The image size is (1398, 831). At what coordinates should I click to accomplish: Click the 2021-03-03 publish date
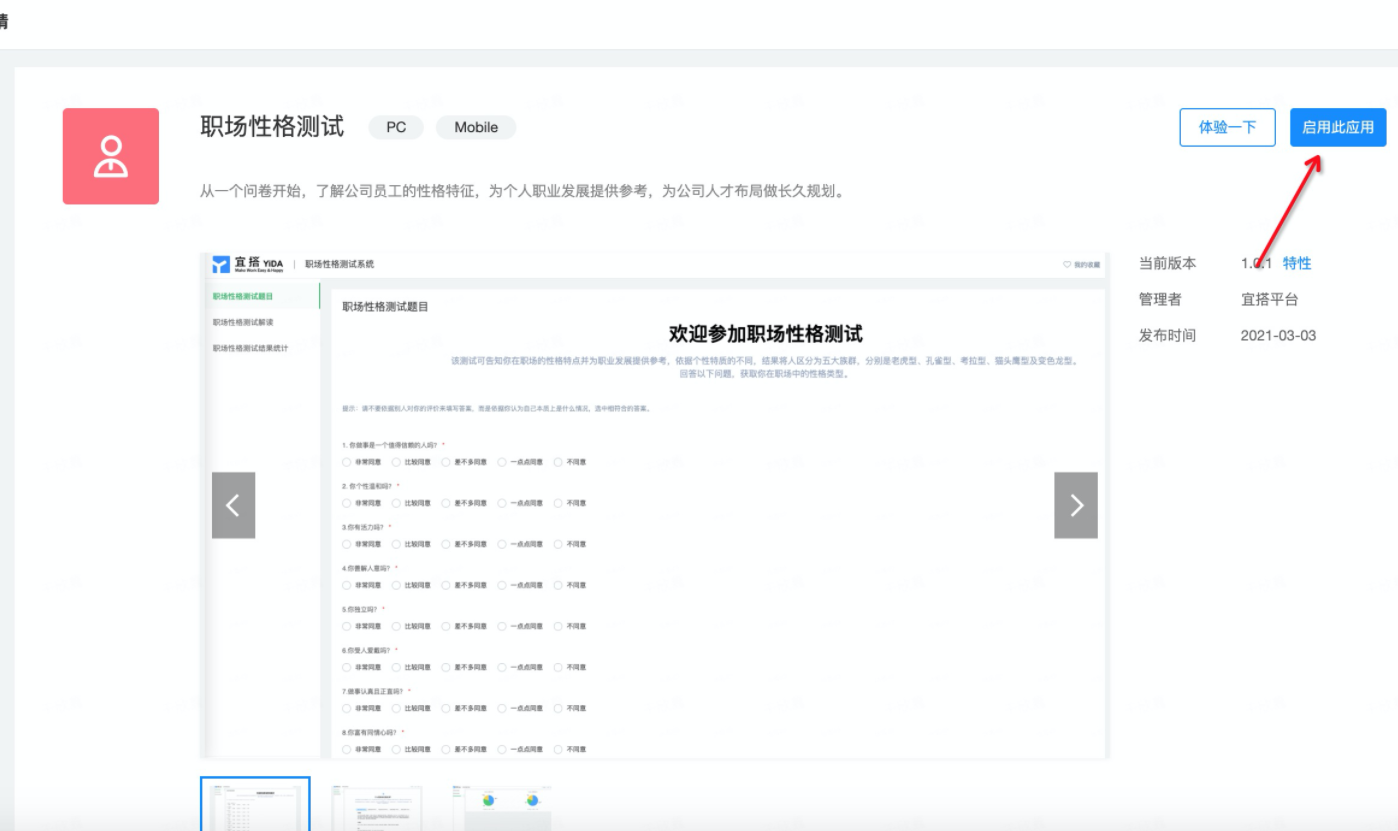[1278, 335]
